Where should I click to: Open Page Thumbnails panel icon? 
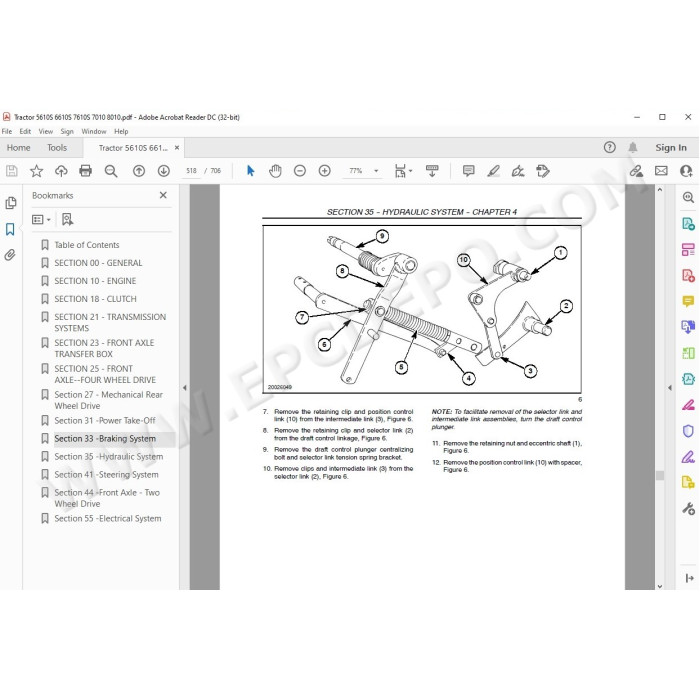coord(11,203)
